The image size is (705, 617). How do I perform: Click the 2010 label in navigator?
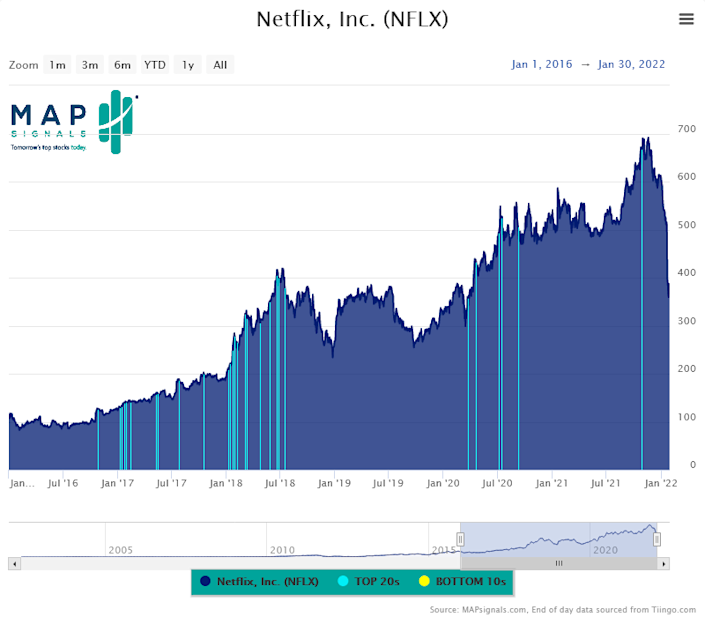click(x=282, y=550)
